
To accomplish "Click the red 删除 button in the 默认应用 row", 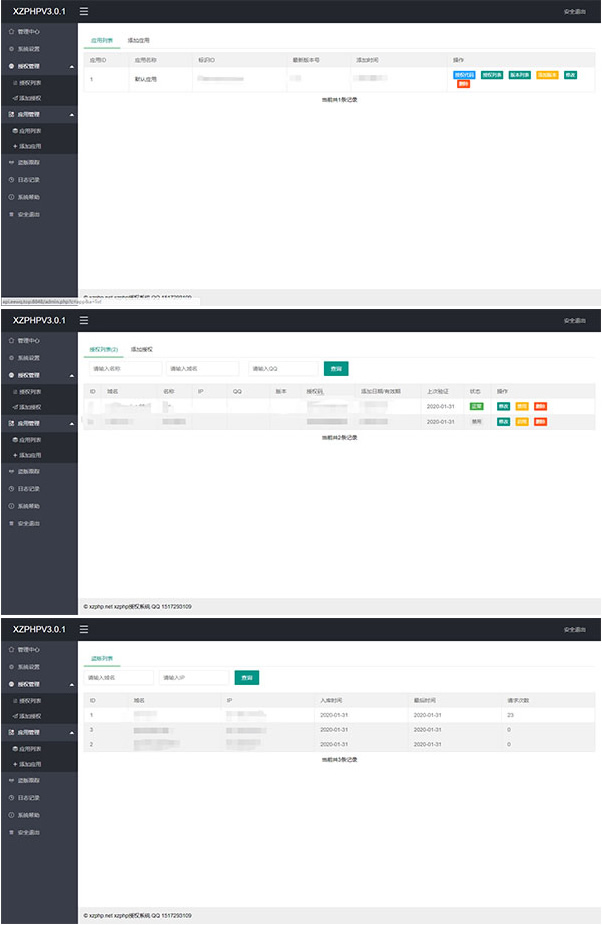I will (463, 84).
